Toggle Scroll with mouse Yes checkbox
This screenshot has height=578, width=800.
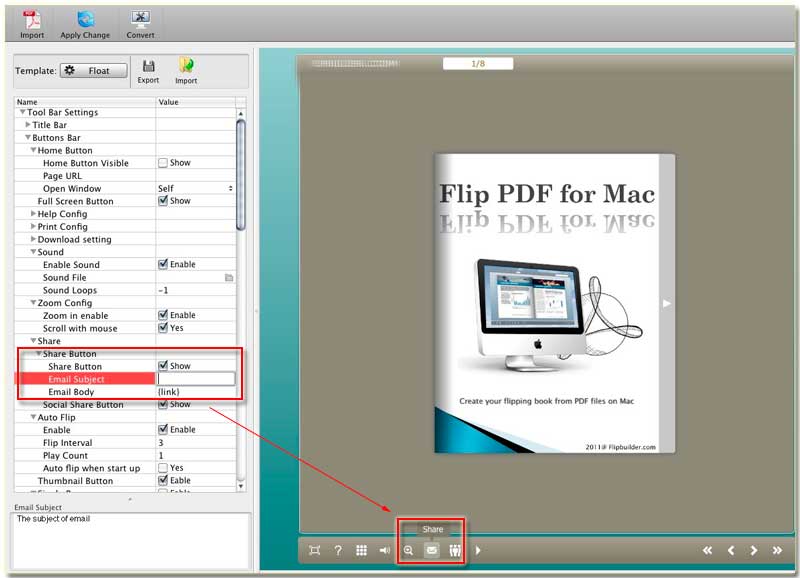click(163, 328)
